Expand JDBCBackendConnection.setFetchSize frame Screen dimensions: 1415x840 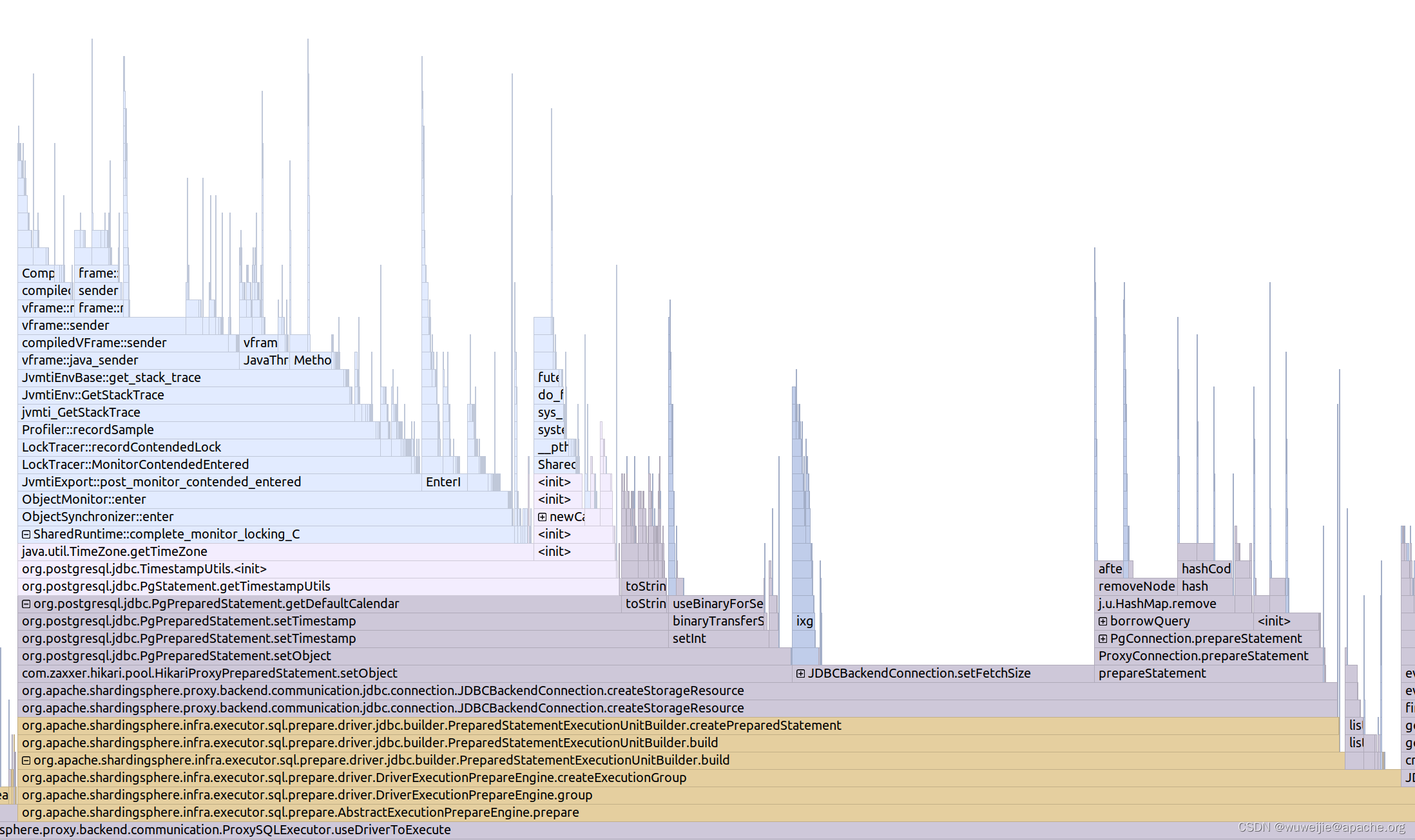pos(800,674)
